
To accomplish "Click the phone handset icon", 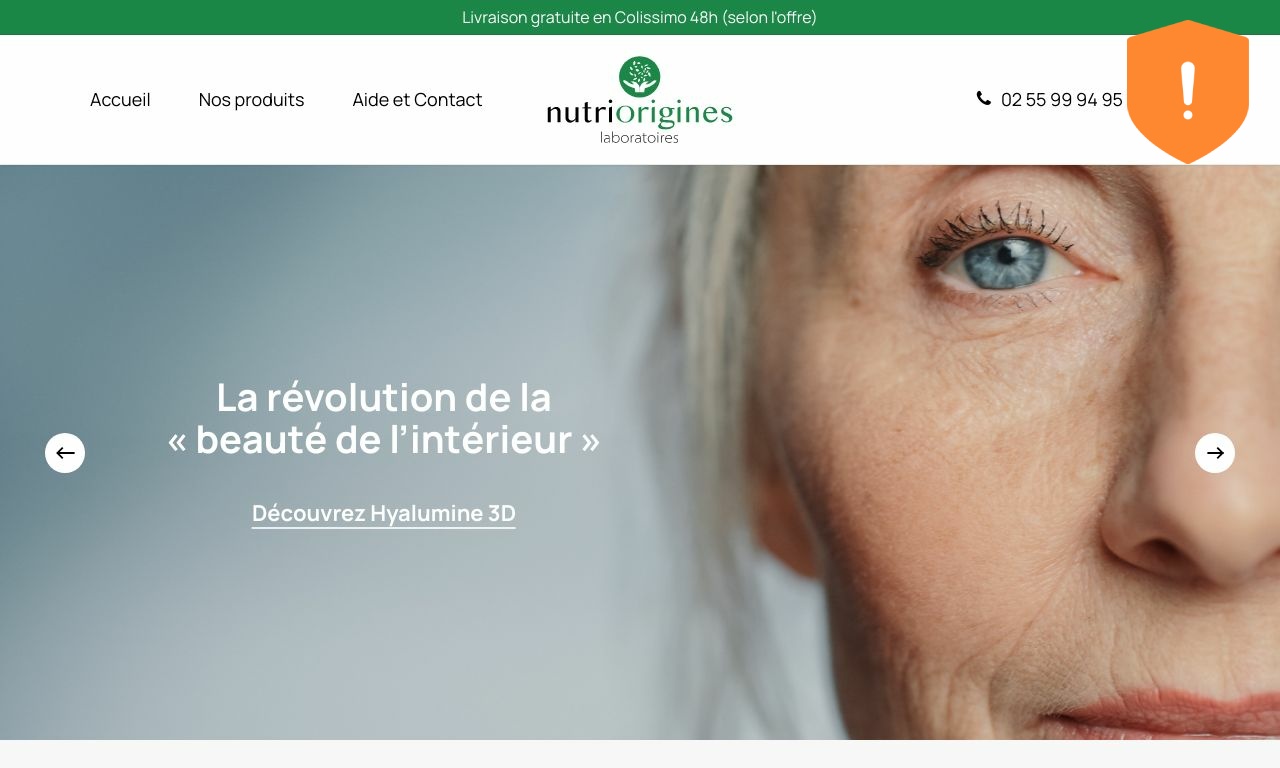I will tap(984, 98).
